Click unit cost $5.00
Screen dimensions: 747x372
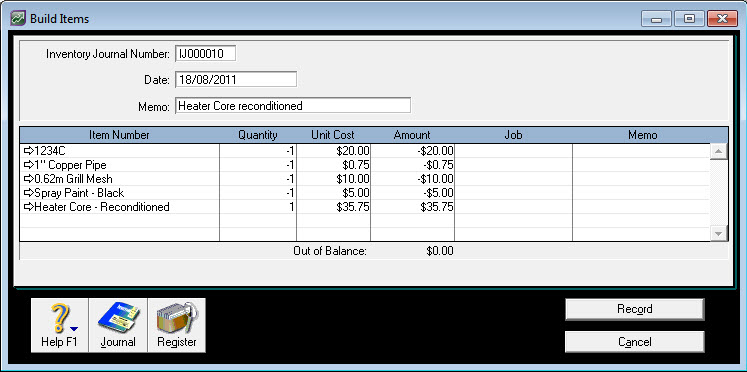355,193
